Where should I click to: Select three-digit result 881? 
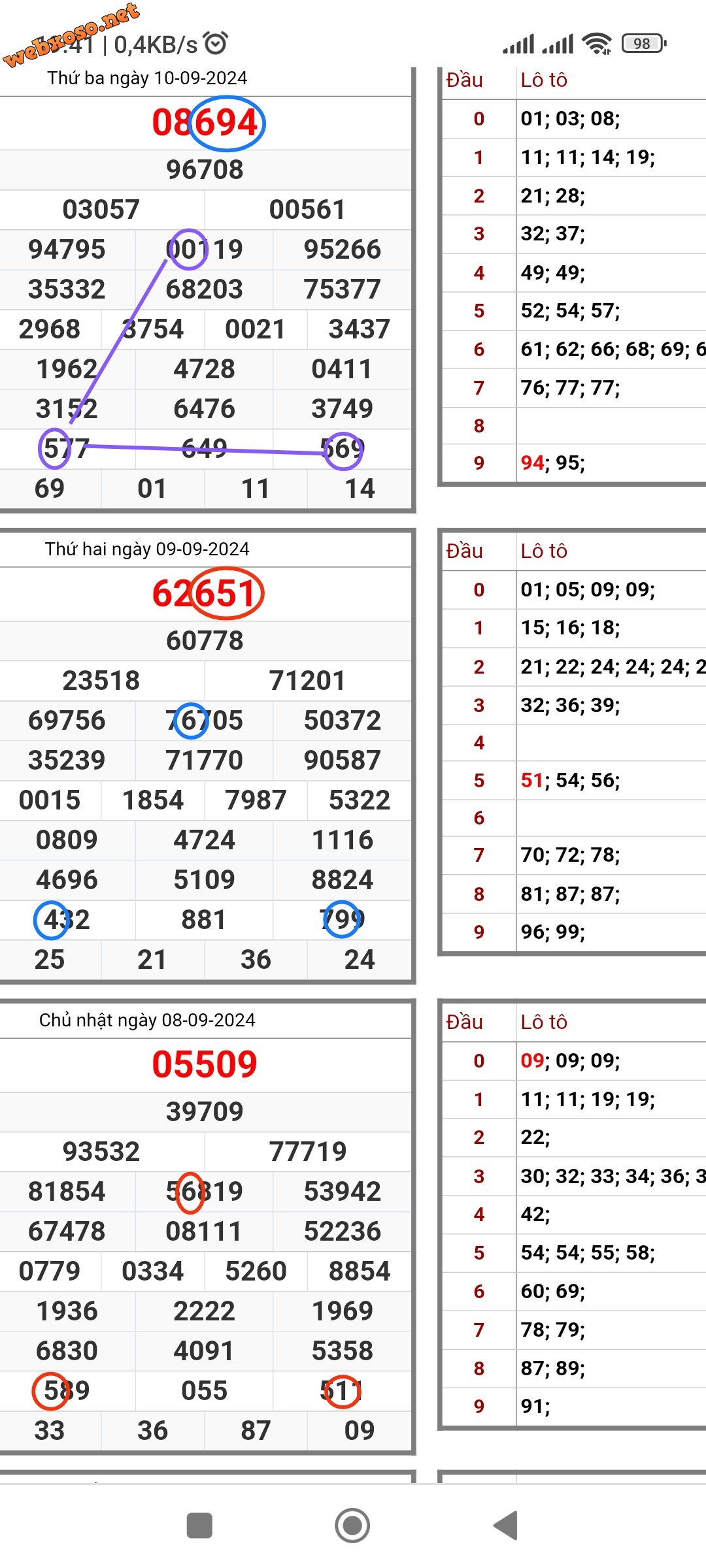point(205,920)
